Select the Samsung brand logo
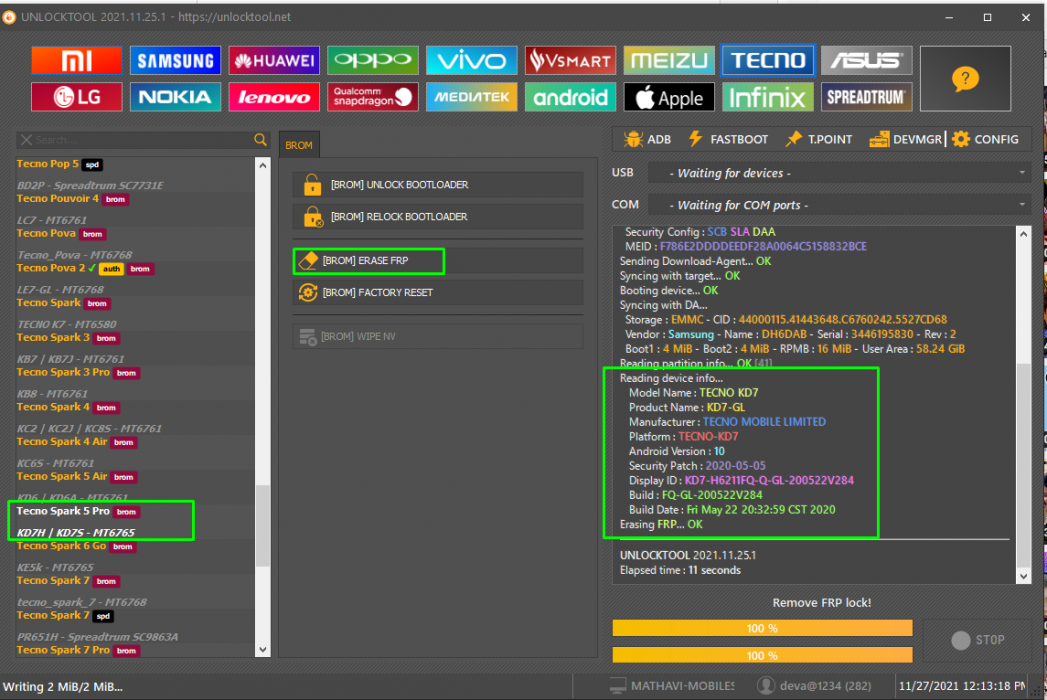 176,61
